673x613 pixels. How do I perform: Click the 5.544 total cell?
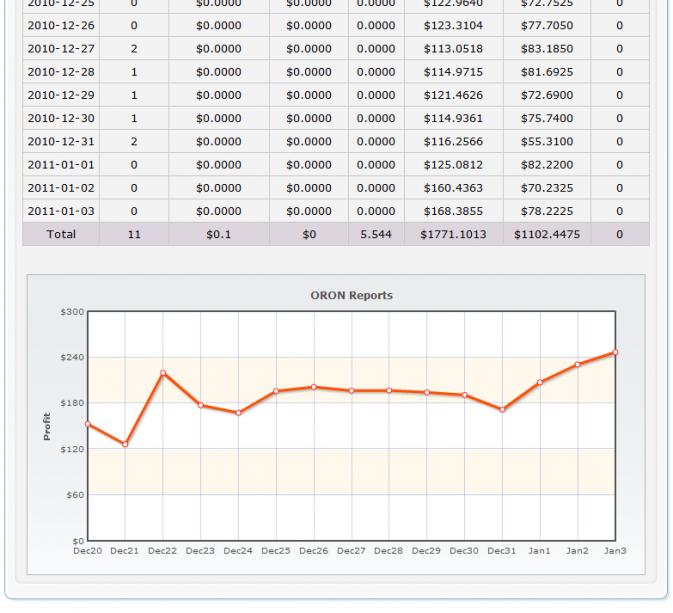pos(376,234)
